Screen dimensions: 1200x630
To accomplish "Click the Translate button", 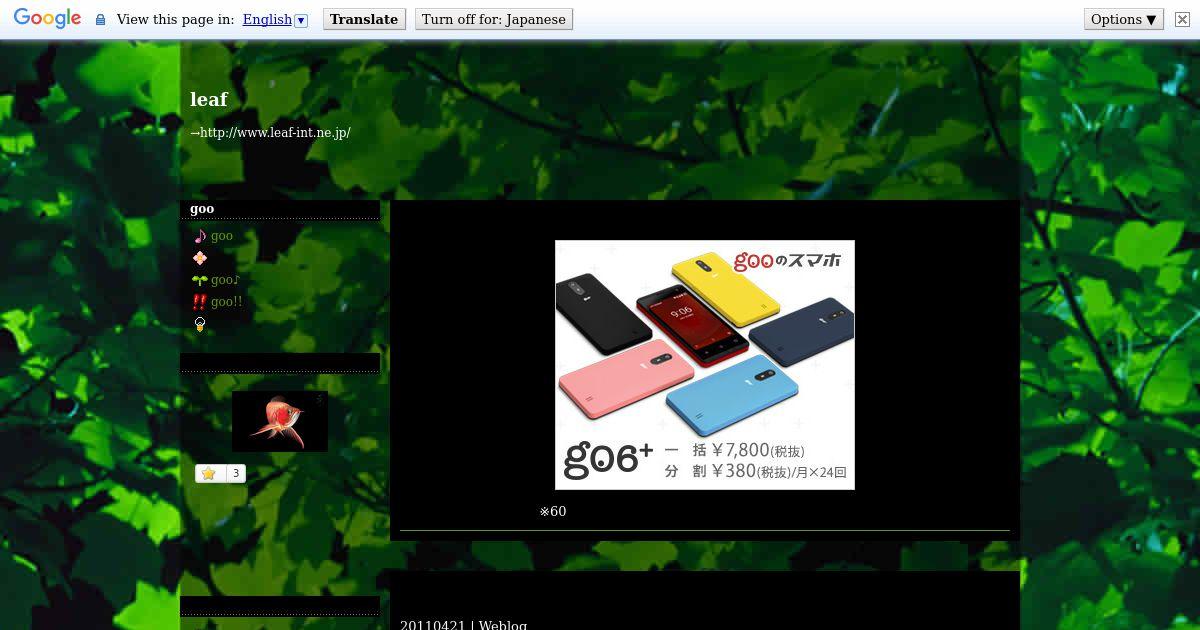I will [364, 19].
